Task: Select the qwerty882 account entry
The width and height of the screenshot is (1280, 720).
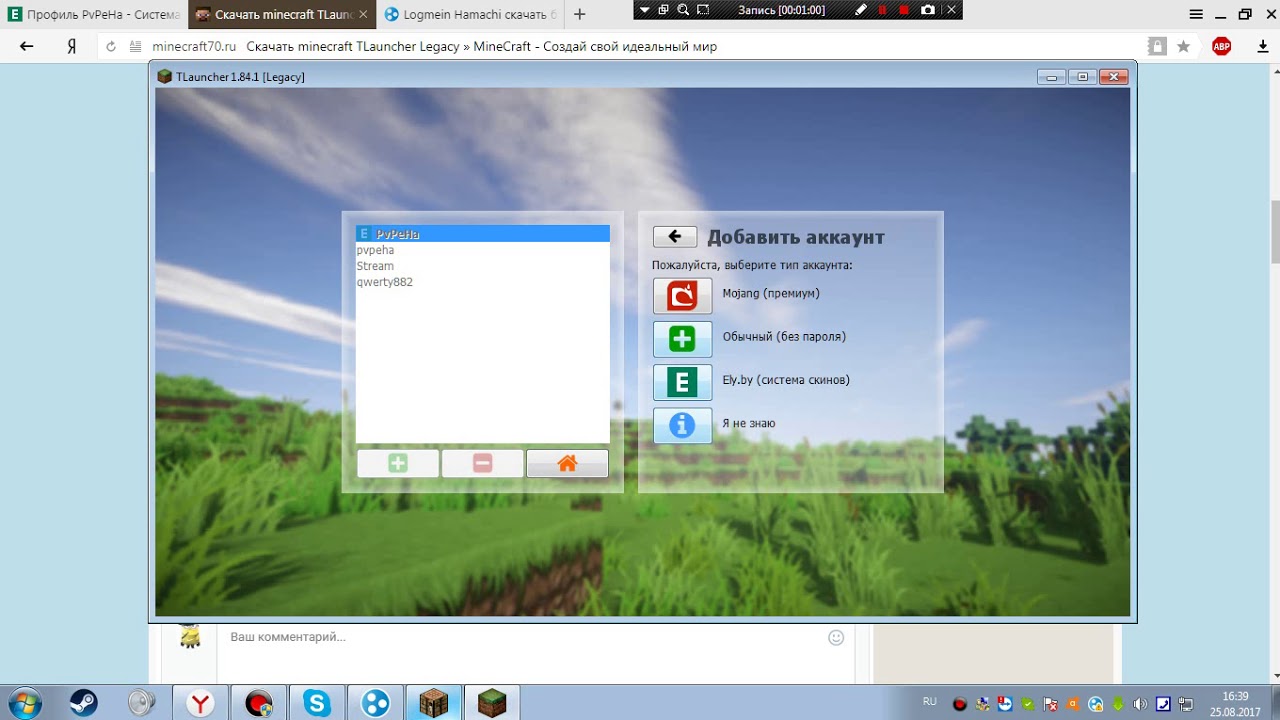Action: [x=482, y=282]
